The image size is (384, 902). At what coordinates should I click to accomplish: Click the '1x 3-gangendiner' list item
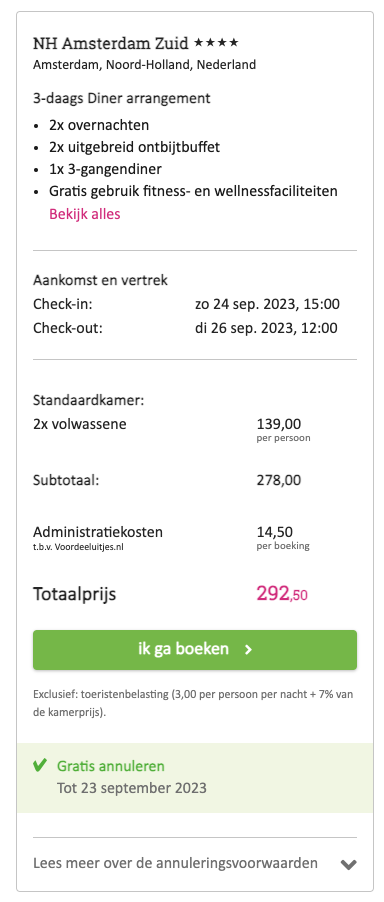pyautogui.click(x=106, y=169)
